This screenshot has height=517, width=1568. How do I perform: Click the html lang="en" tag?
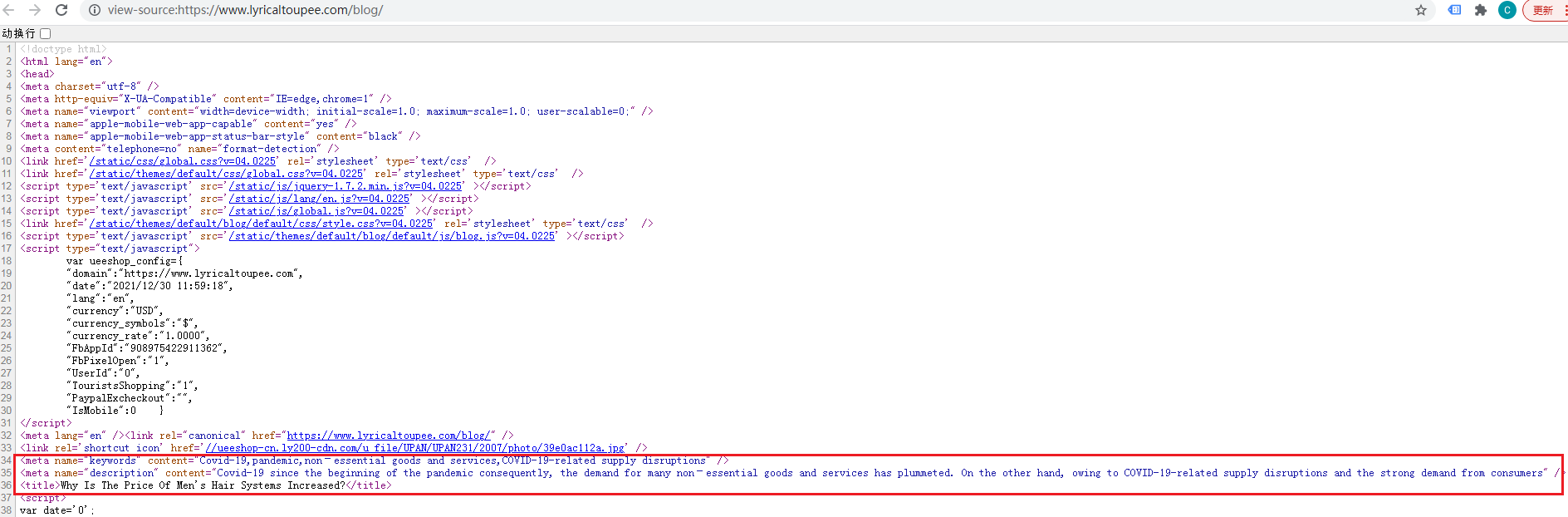pos(66,62)
